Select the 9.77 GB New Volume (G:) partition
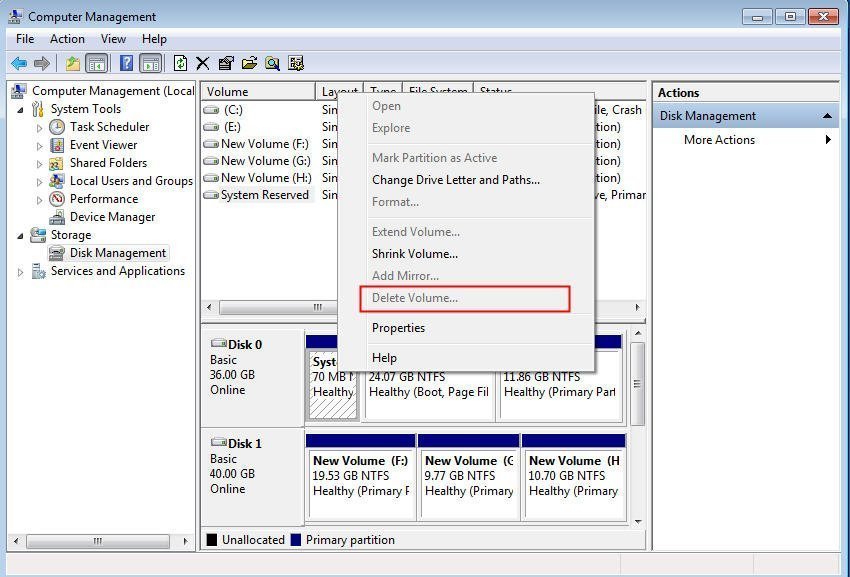This screenshot has width=850, height=577. [x=469, y=484]
